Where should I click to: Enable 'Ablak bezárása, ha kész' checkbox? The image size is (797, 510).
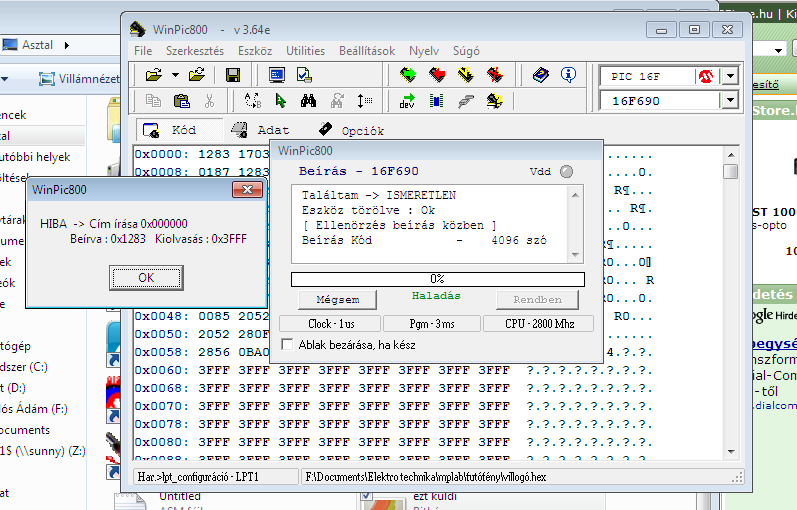coord(287,344)
